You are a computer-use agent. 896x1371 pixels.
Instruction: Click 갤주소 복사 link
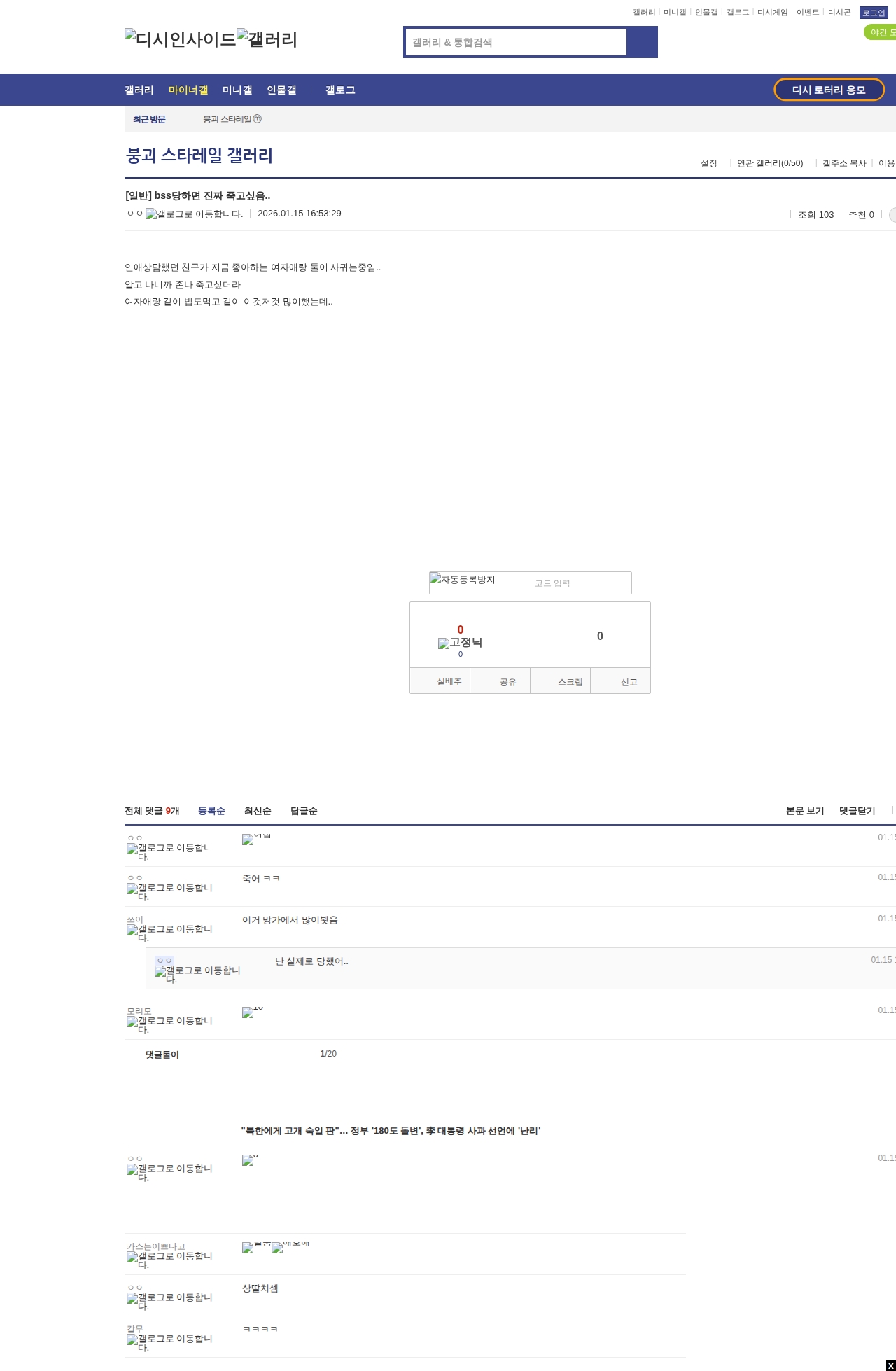[x=844, y=163]
